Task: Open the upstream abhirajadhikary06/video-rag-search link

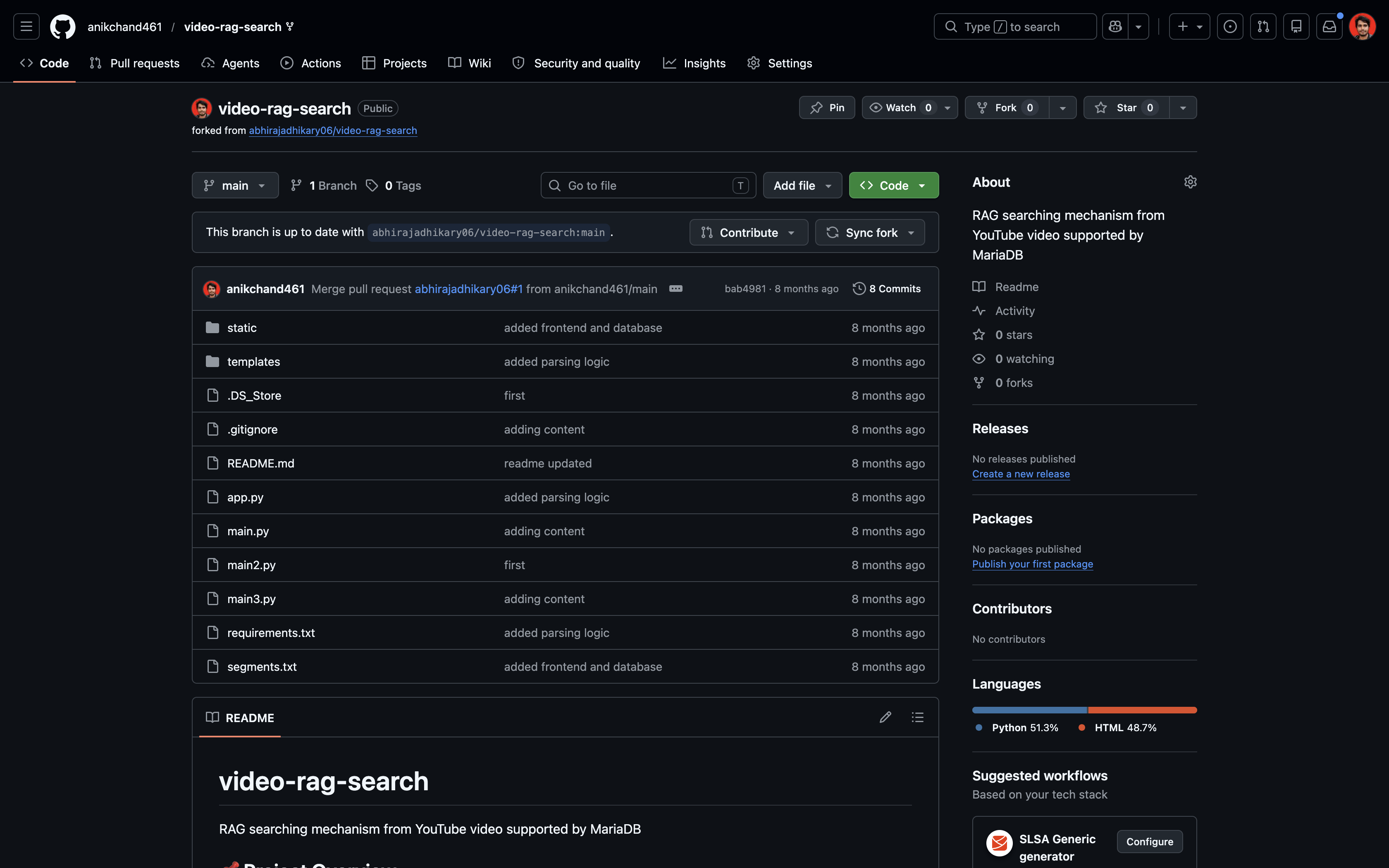Action: point(333,130)
